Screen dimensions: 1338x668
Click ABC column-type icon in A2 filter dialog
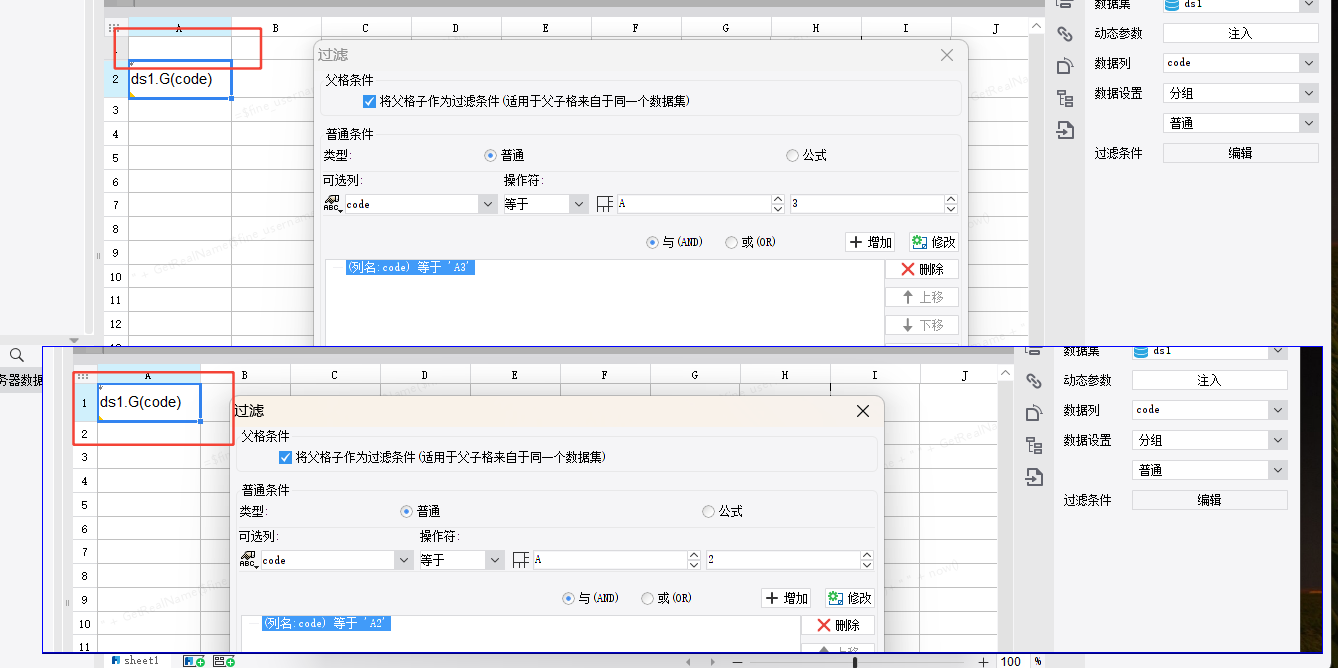click(249, 560)
